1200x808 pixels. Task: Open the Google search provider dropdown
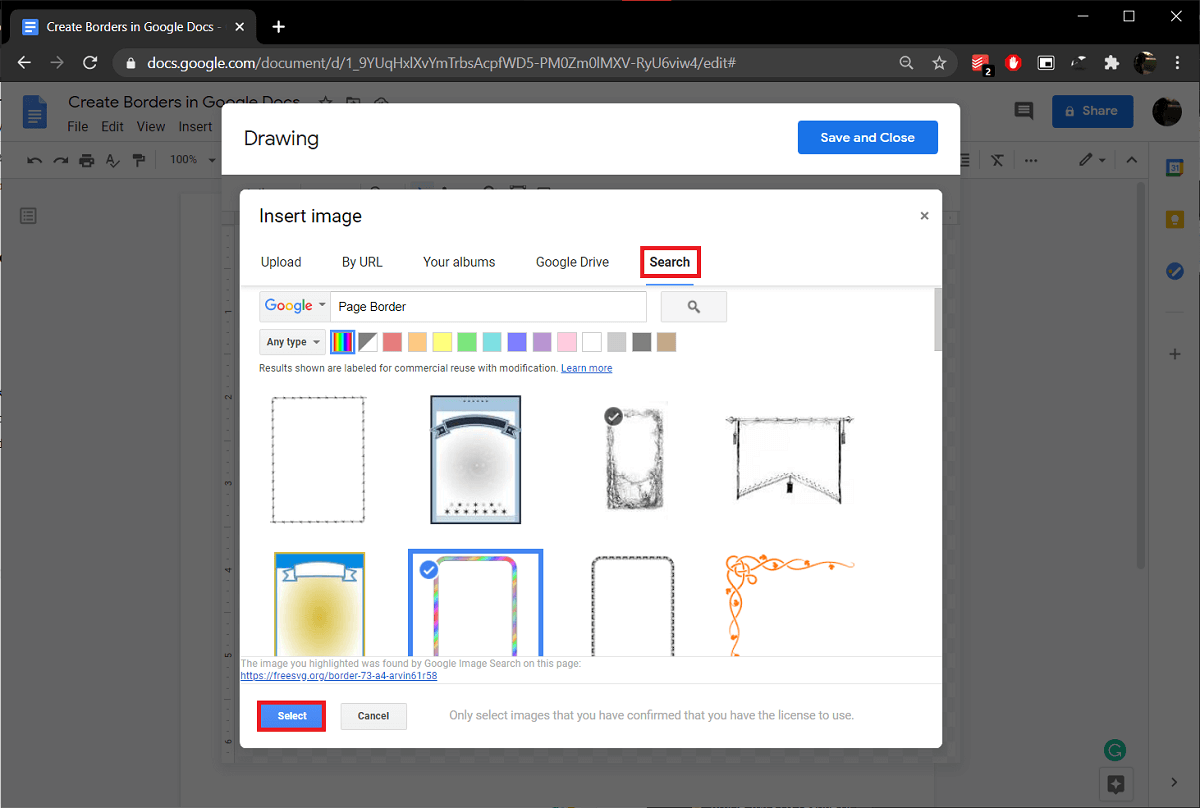pyautogui.click(x=295, y=306)
